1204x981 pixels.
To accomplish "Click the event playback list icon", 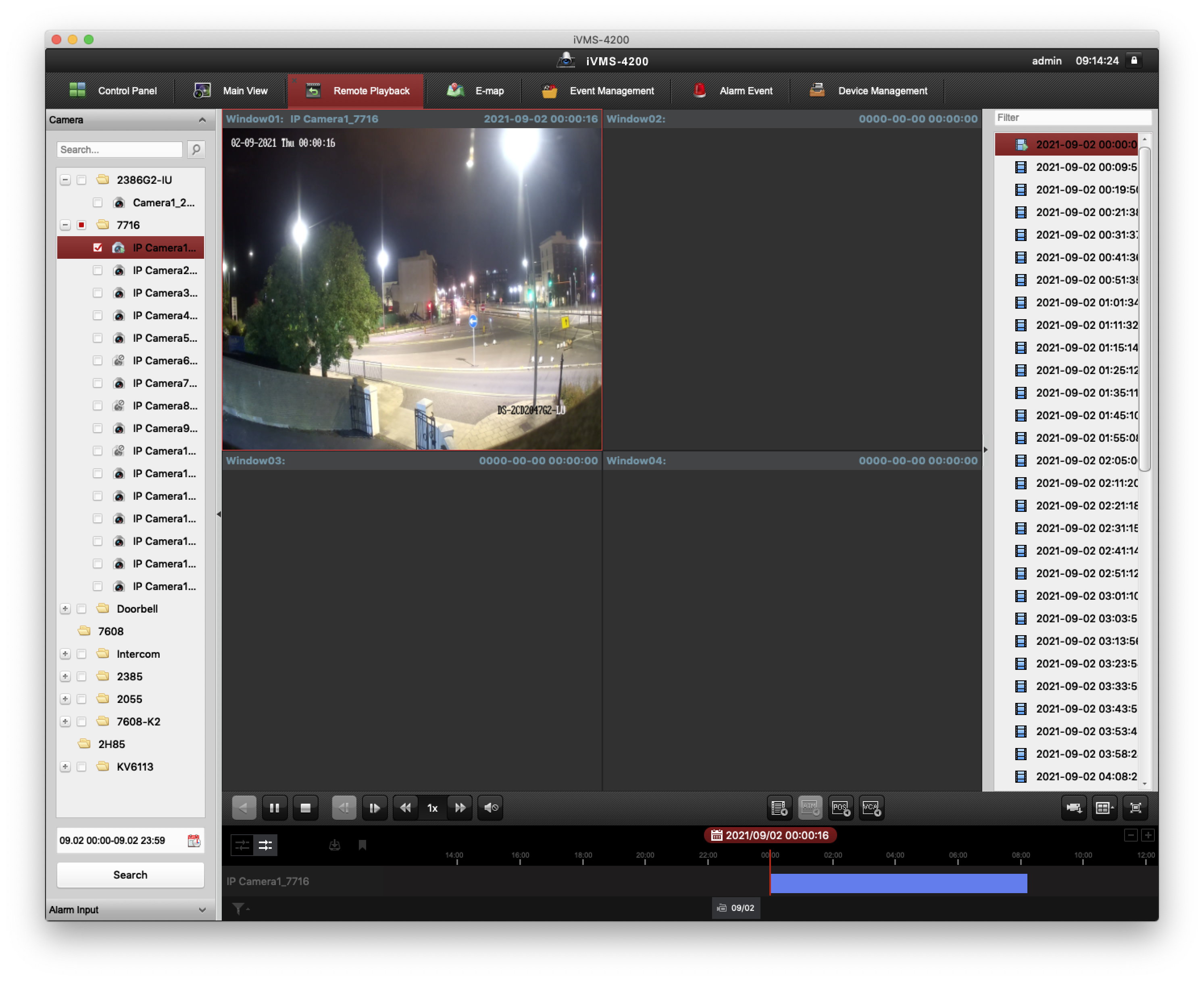I will pos(779,808).
